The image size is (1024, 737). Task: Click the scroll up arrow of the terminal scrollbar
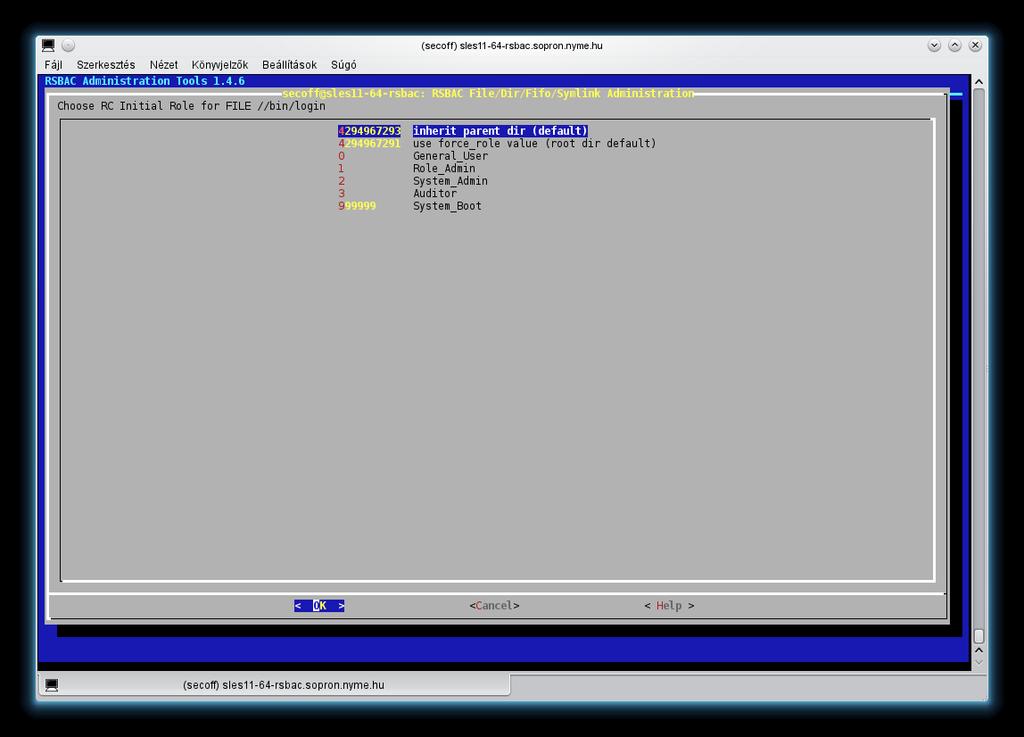point(978,82)
